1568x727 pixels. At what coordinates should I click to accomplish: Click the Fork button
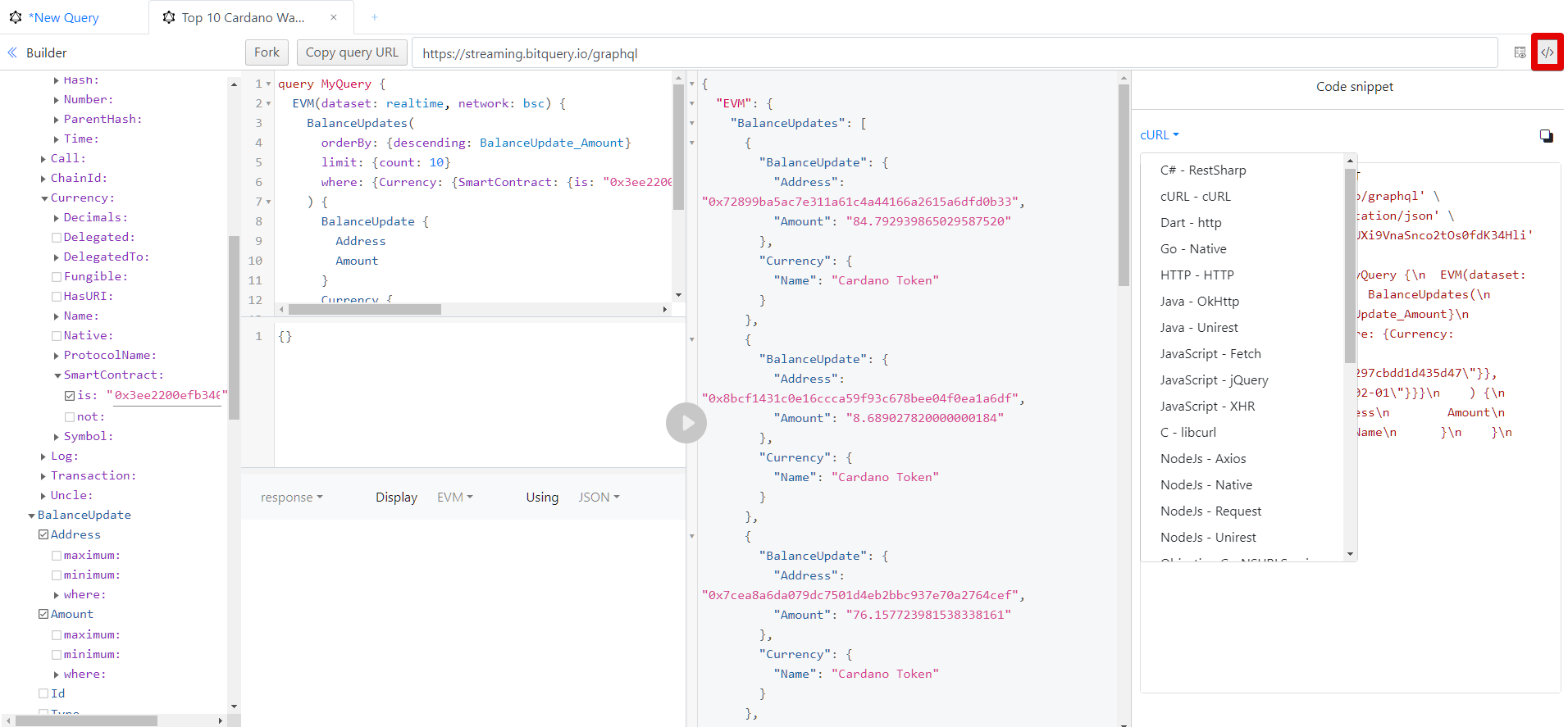click(x=267, y=52)
